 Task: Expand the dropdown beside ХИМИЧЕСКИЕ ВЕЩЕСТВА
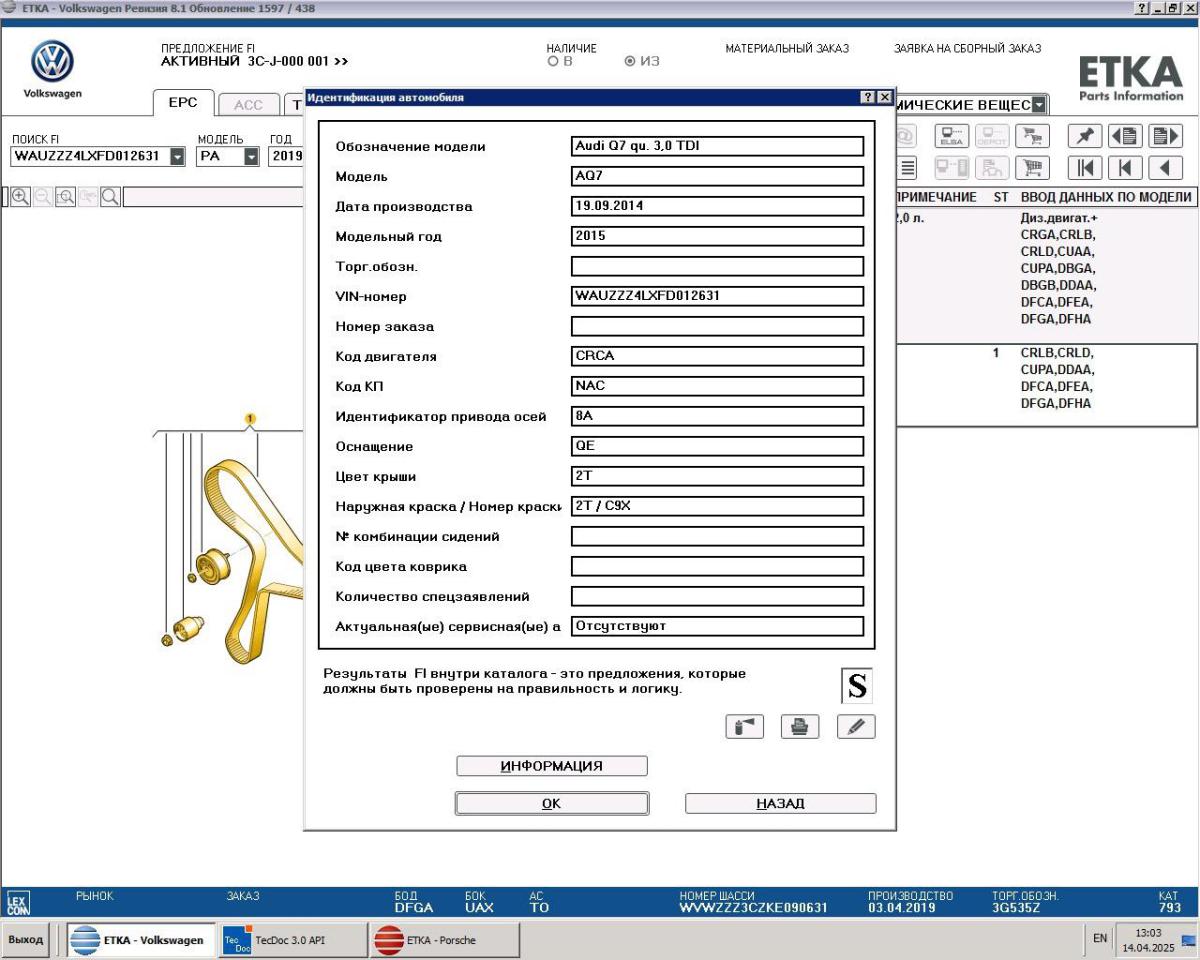click(x=1040, y=105)
